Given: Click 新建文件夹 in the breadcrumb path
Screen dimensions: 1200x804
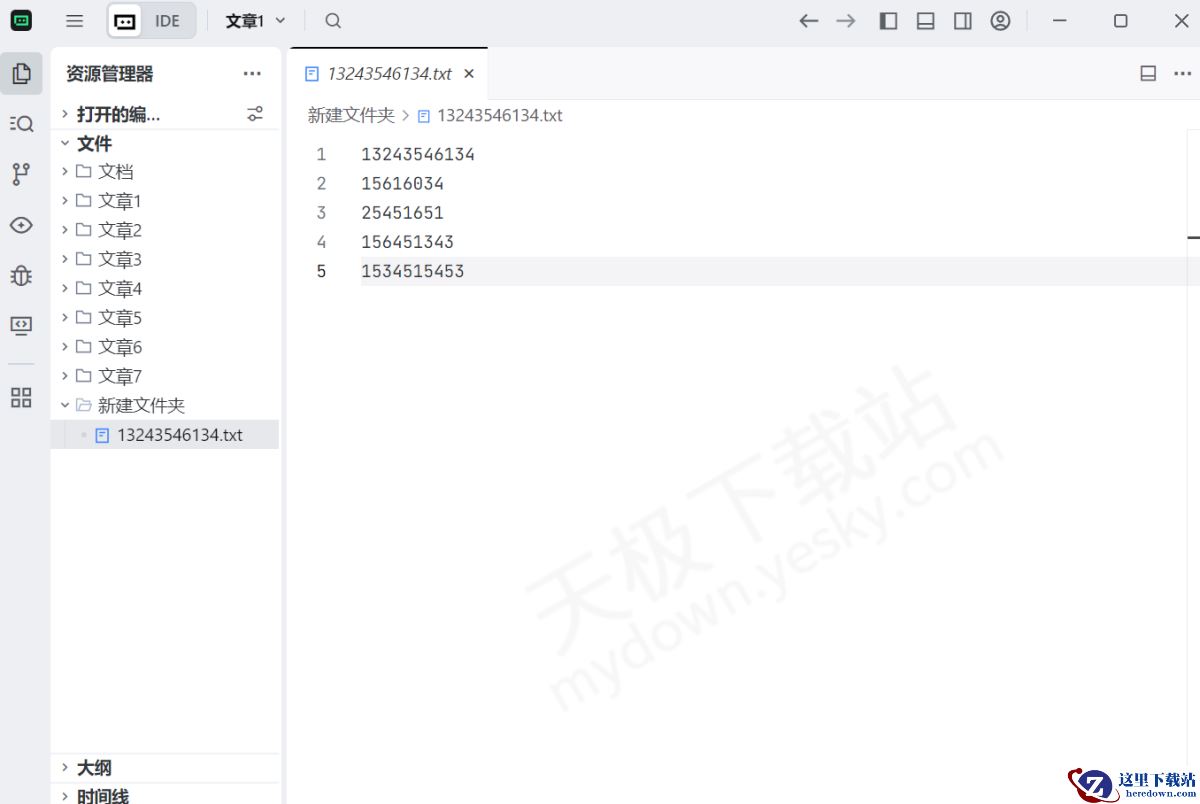Looking at the screenshot, I should click(350, 115).
